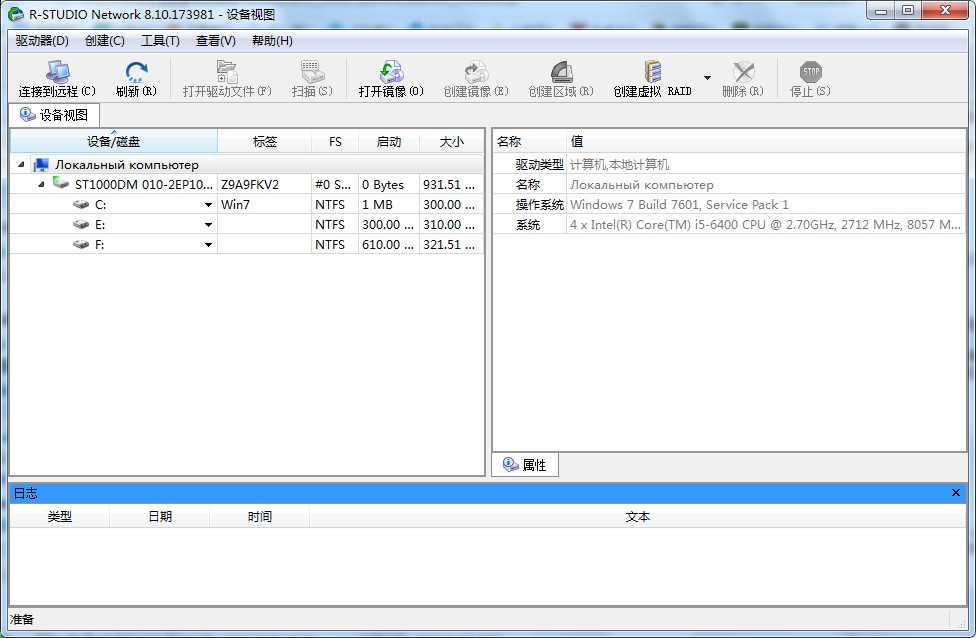The height and width of the screenshot is (638, 976).
Task: Open the dropdown arrow next to drive C:
Action: pos(207,204)
